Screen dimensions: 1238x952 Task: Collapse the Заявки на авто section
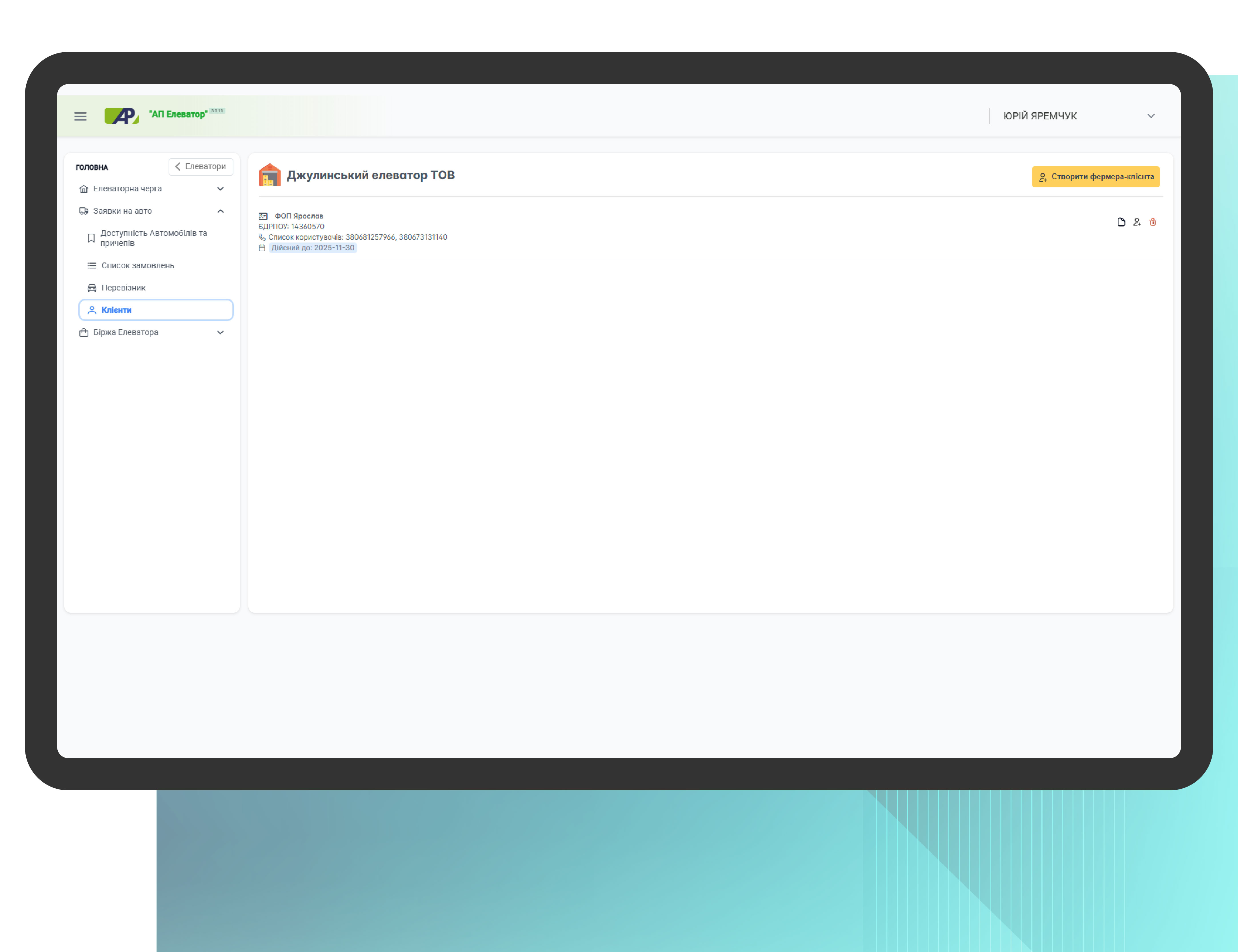coord(221,211)
